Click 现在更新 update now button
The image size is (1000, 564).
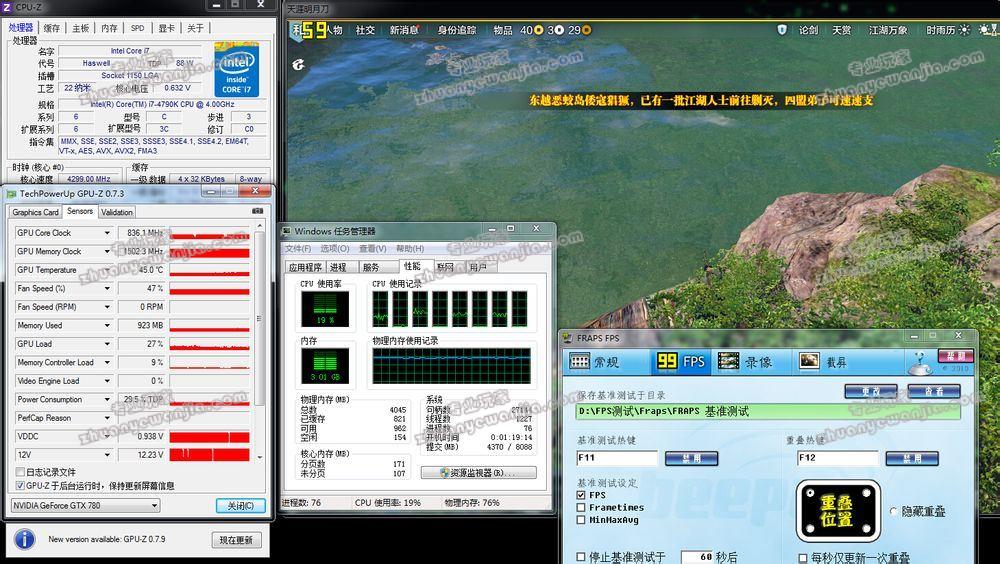point(236,540)
